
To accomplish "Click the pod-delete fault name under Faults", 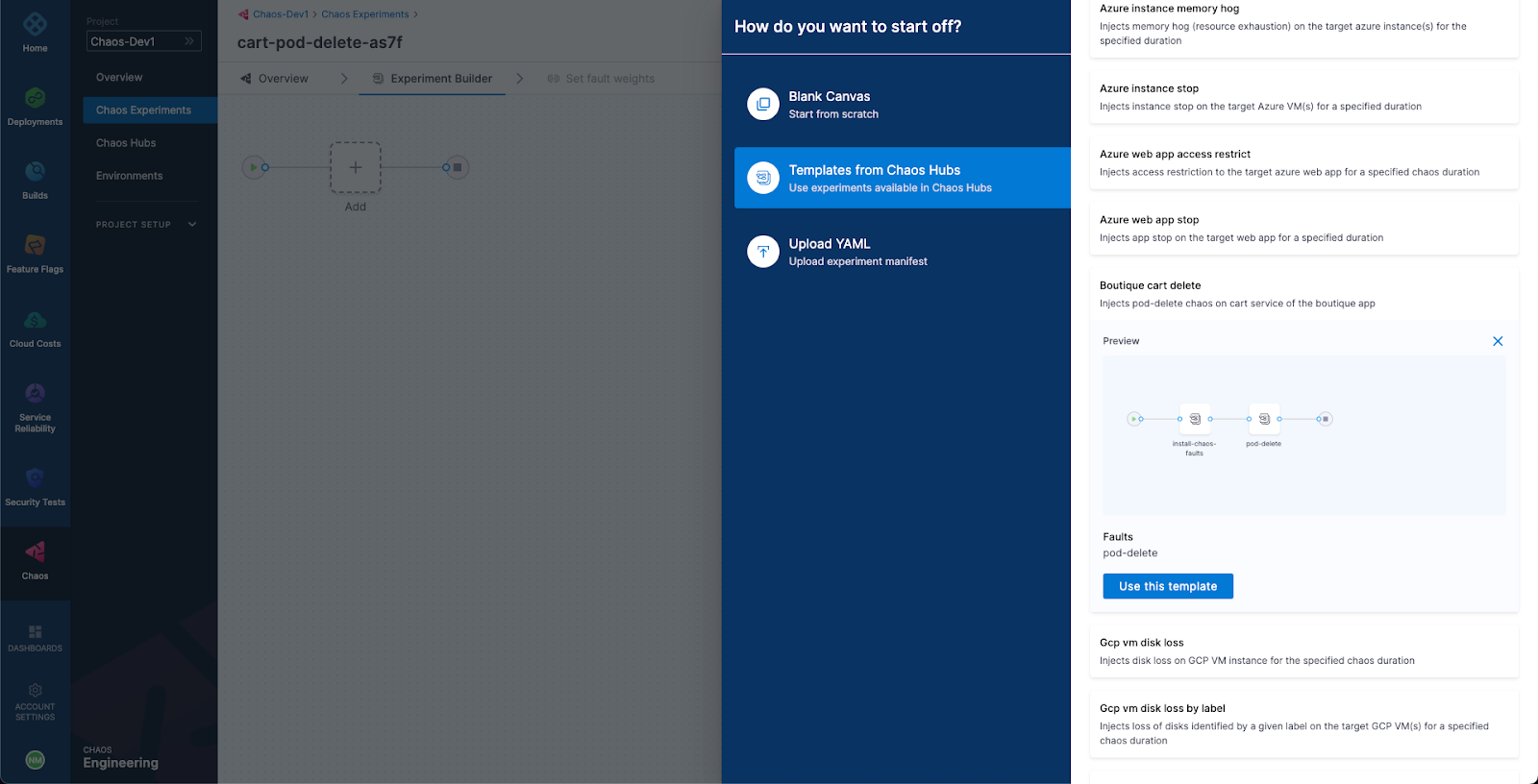I will pyautogui.click(x=1130, y=553).
